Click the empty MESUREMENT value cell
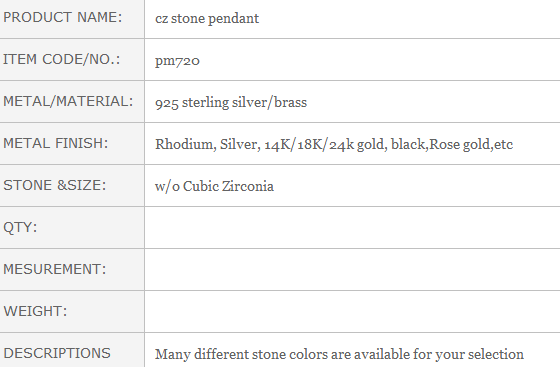This screenshot has width=560, height=367. pyautogui.click(x=352, y=270)
